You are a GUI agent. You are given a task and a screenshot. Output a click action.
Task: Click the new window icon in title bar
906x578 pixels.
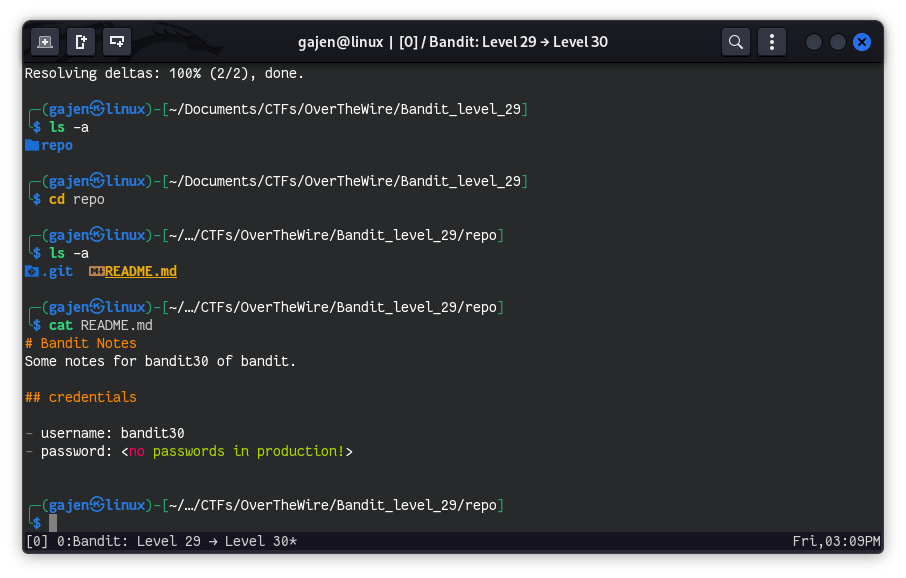tap(81, 42)
